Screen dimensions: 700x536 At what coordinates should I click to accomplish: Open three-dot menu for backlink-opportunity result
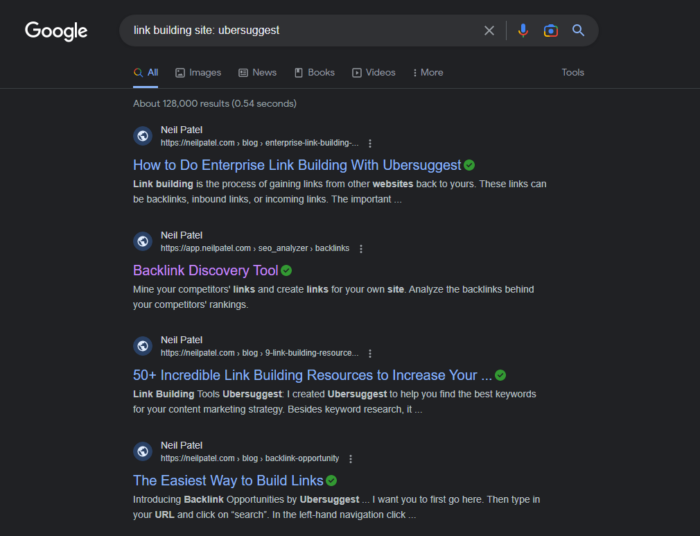tap(350, 459)
